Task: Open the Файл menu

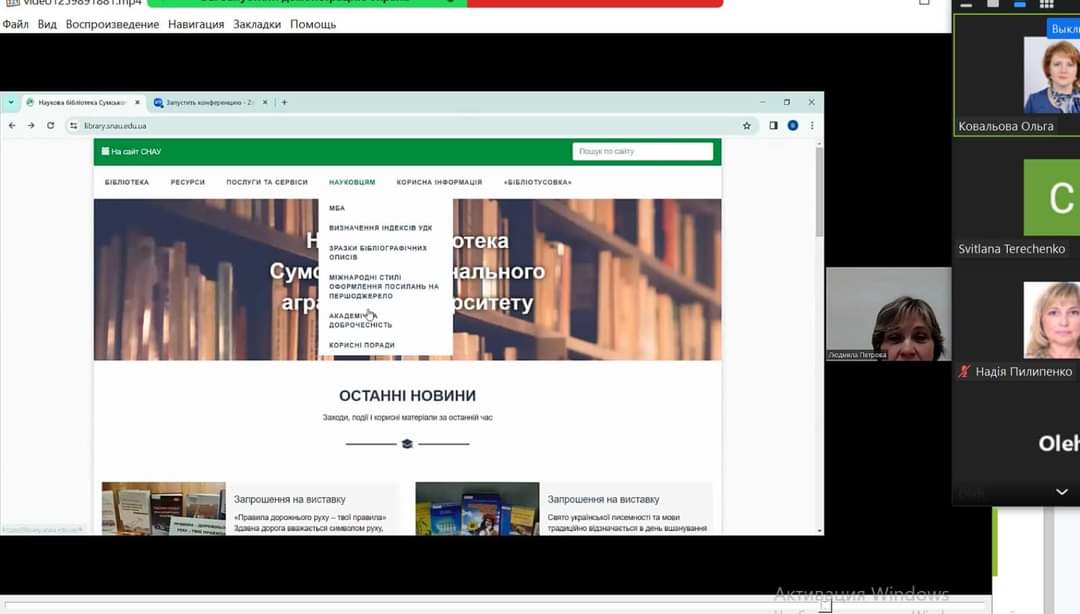Action: pos(15,24)
